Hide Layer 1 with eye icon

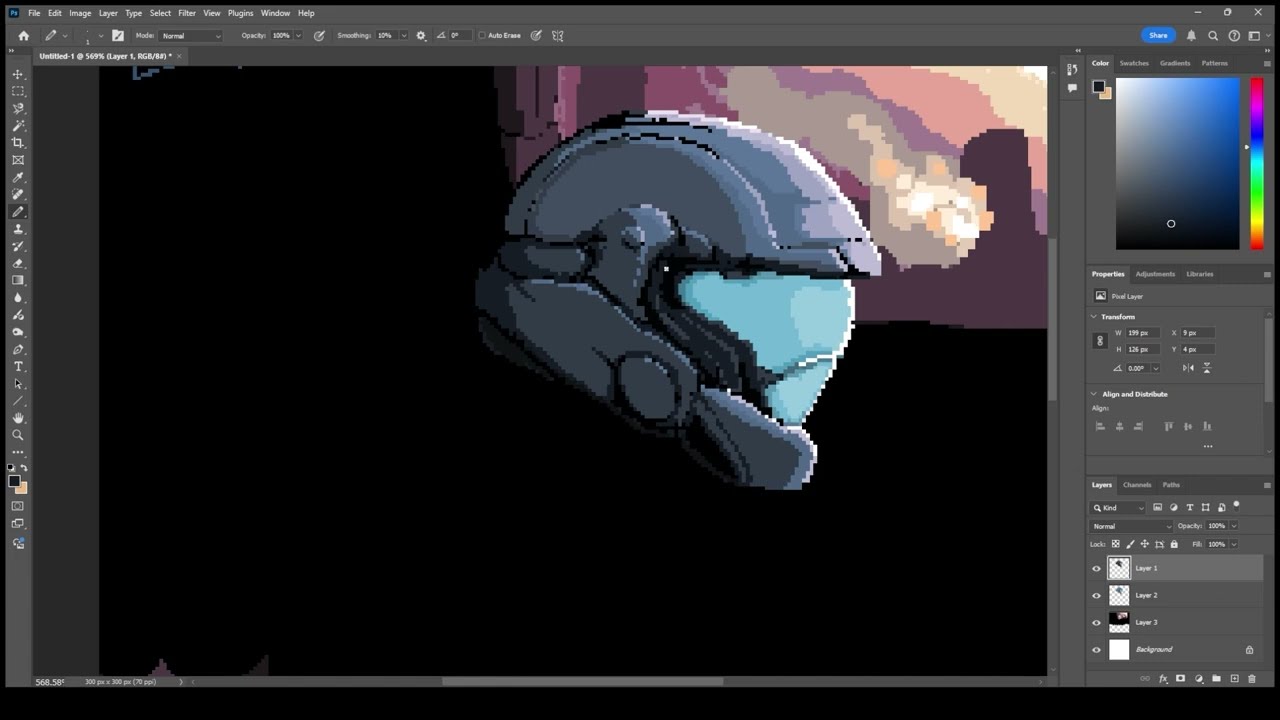tap(1096, 568)
